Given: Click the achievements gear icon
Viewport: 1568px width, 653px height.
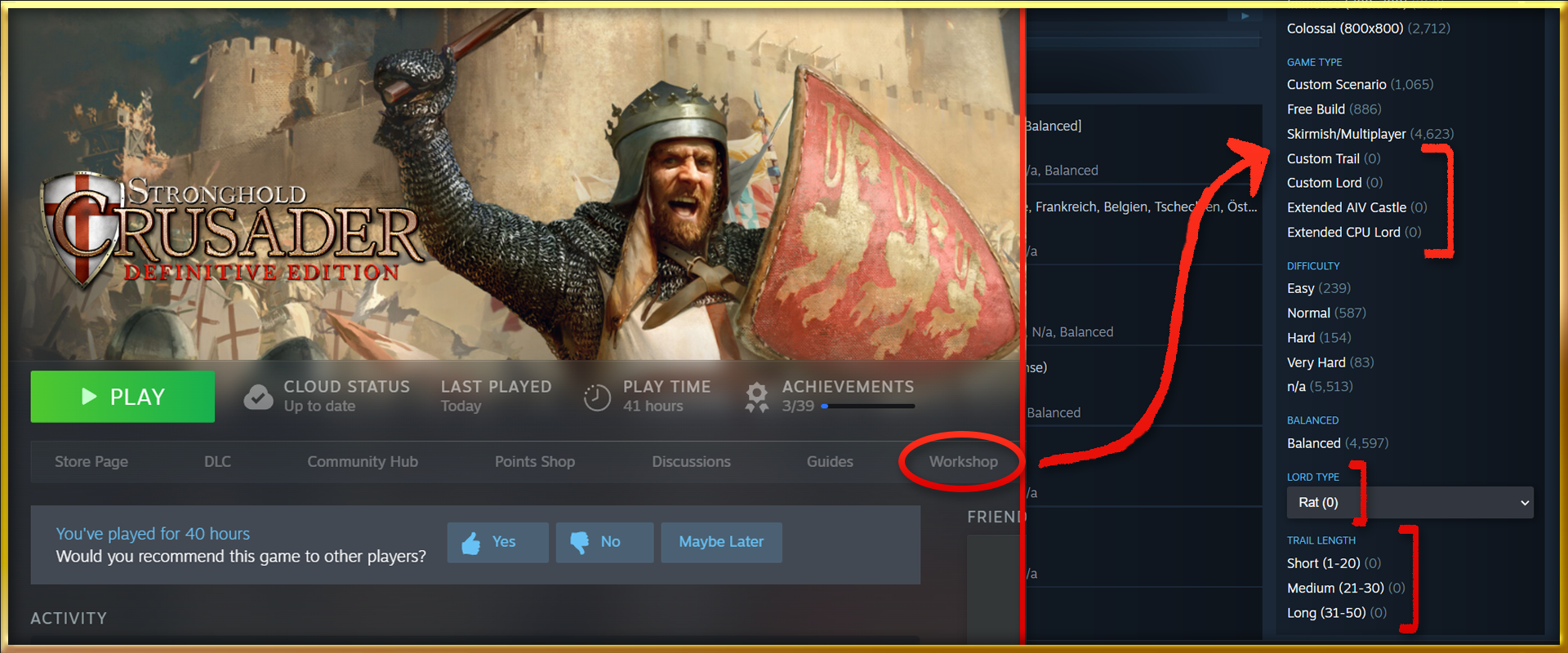Looking at the screenshot, I should tap(757, 398).
